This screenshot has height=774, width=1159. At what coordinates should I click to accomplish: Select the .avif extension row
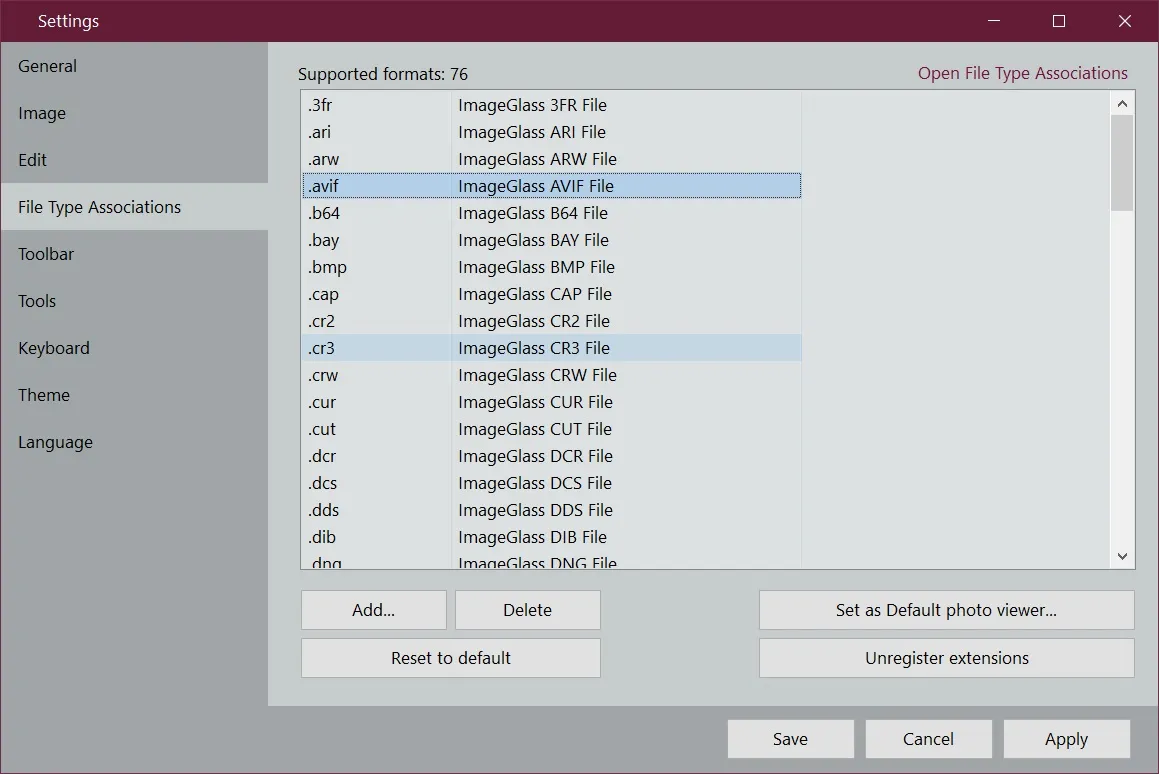[x=551, y=186]
